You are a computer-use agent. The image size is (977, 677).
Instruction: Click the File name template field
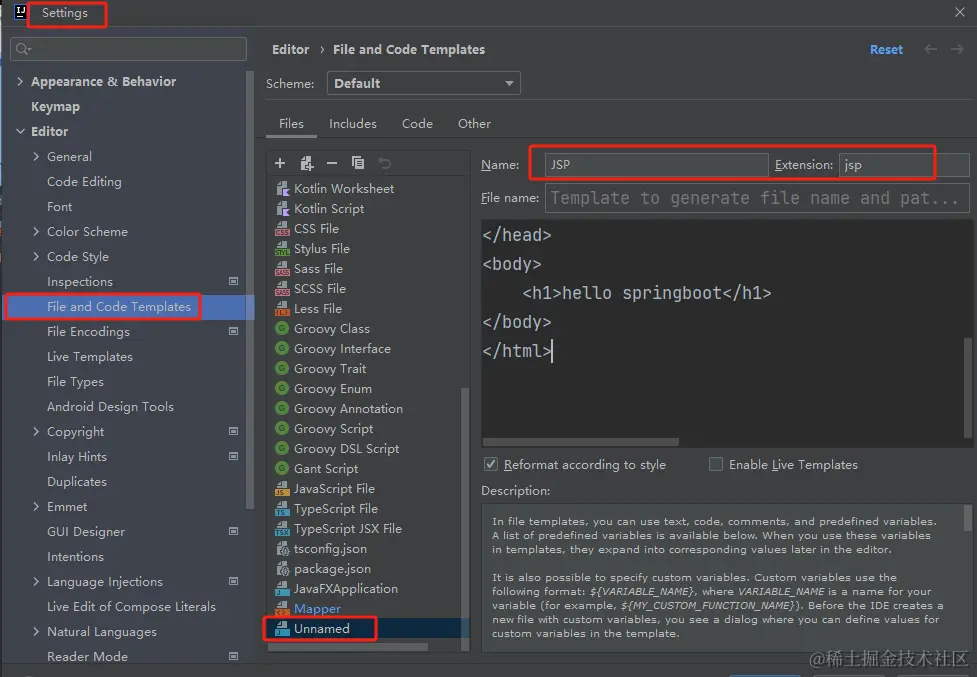(x=757, y=198)
